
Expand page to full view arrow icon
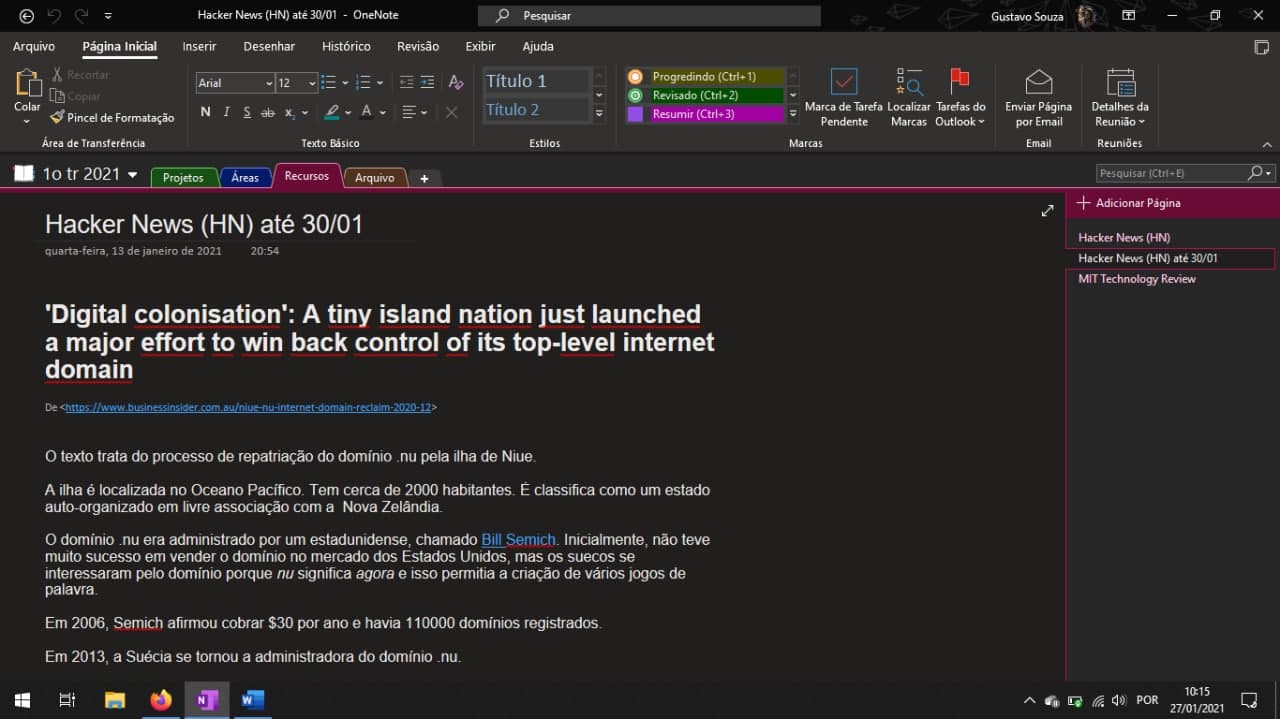(1047, 211)
